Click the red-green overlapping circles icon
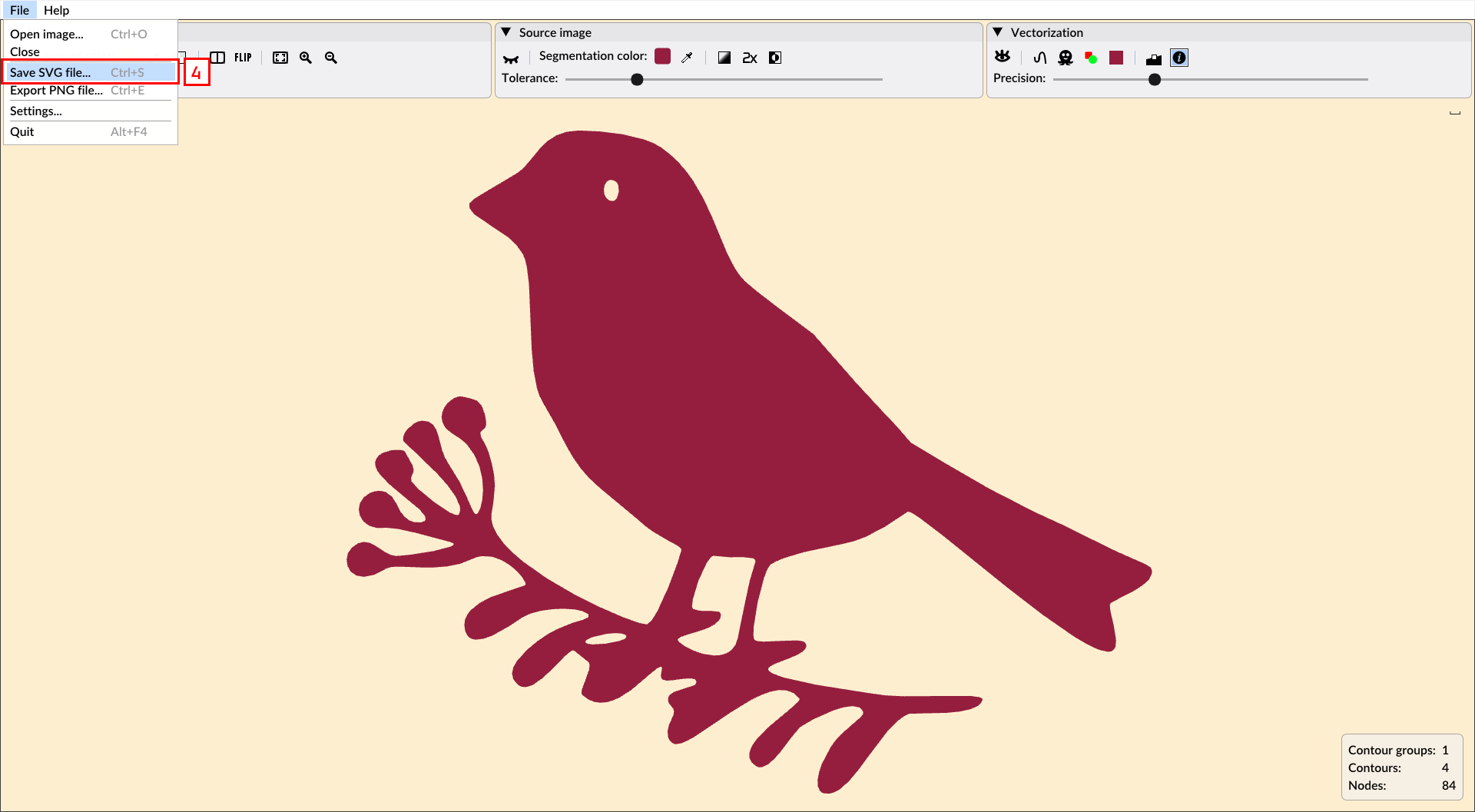The height and width of the screenshot is (812, 1475). point(1091,58)
